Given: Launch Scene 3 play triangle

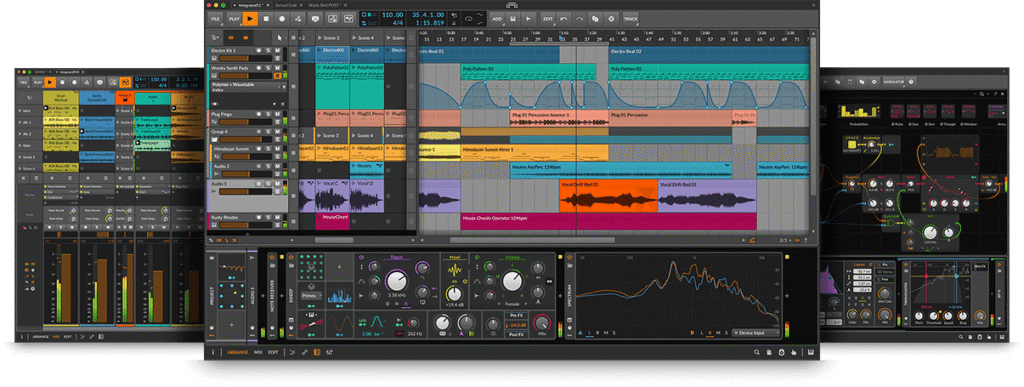Looking at the screenshot, I should [320, 38].
